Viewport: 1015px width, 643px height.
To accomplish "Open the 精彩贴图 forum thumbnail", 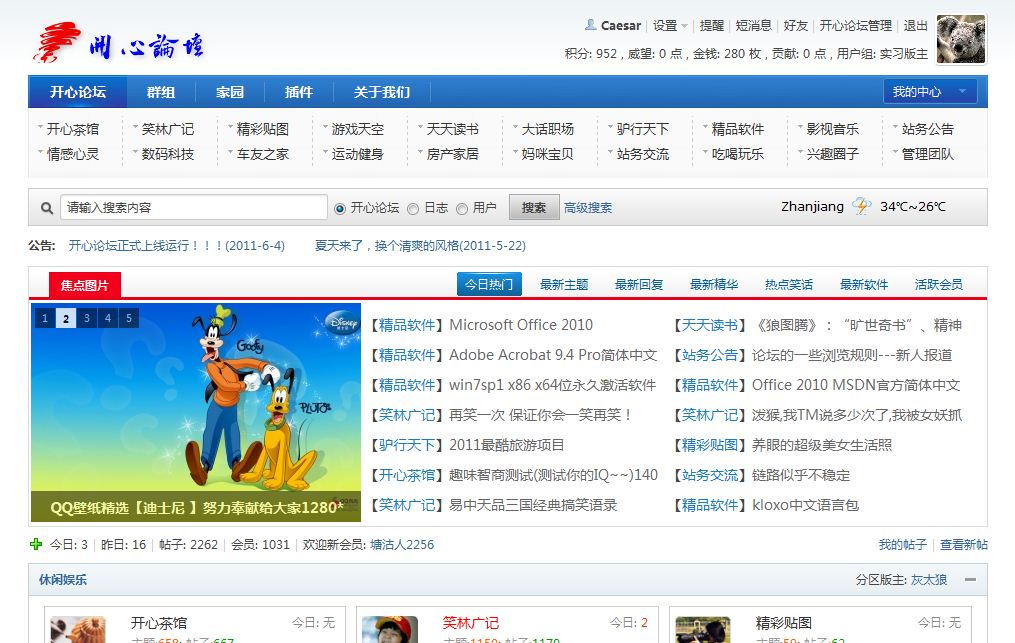I will [x=703, y=629].
